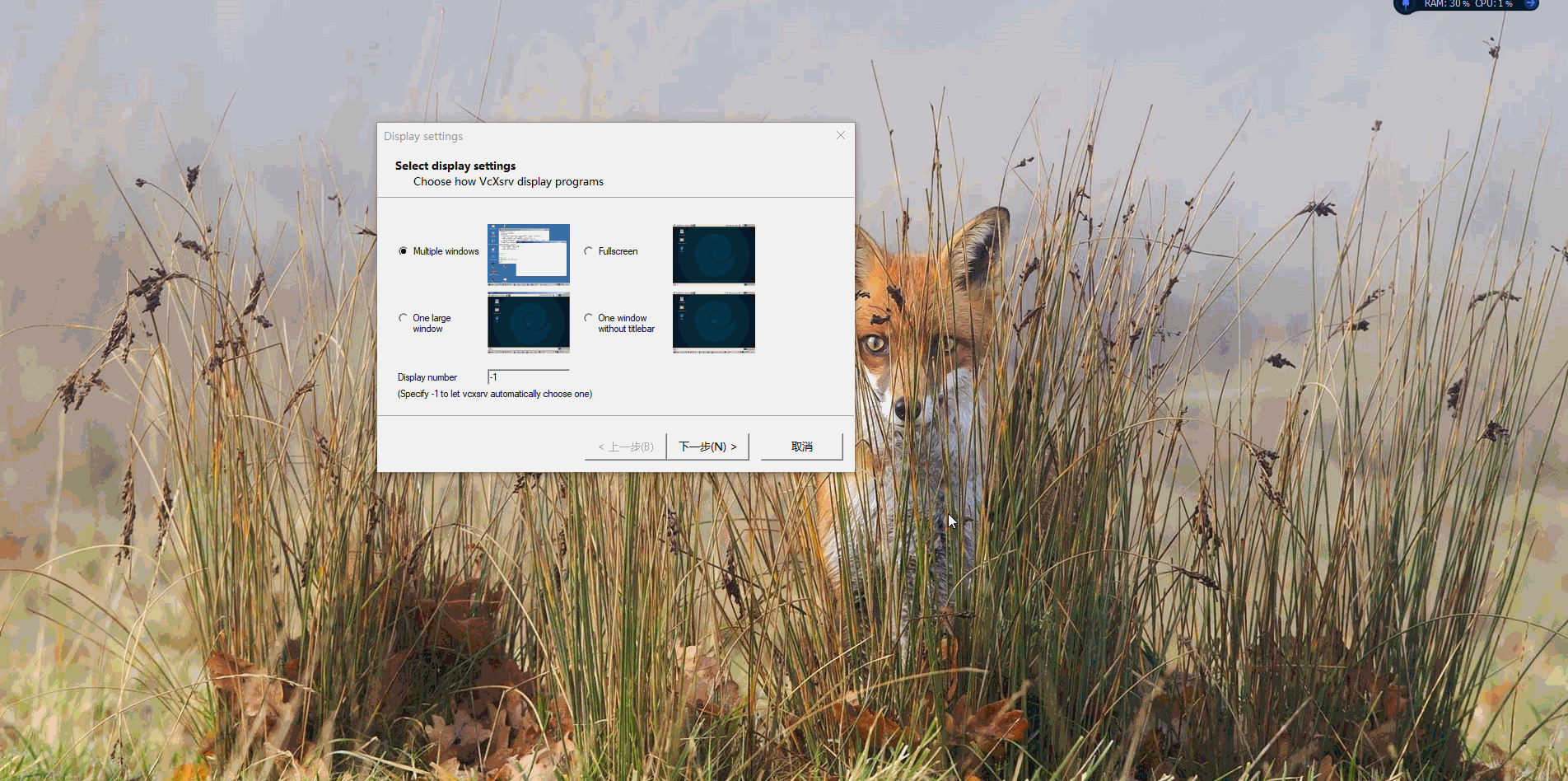This screenshot has height=781, width=1568.
Task: Click the "RAM: 30 %" readout
Action: coord(1447,4)
